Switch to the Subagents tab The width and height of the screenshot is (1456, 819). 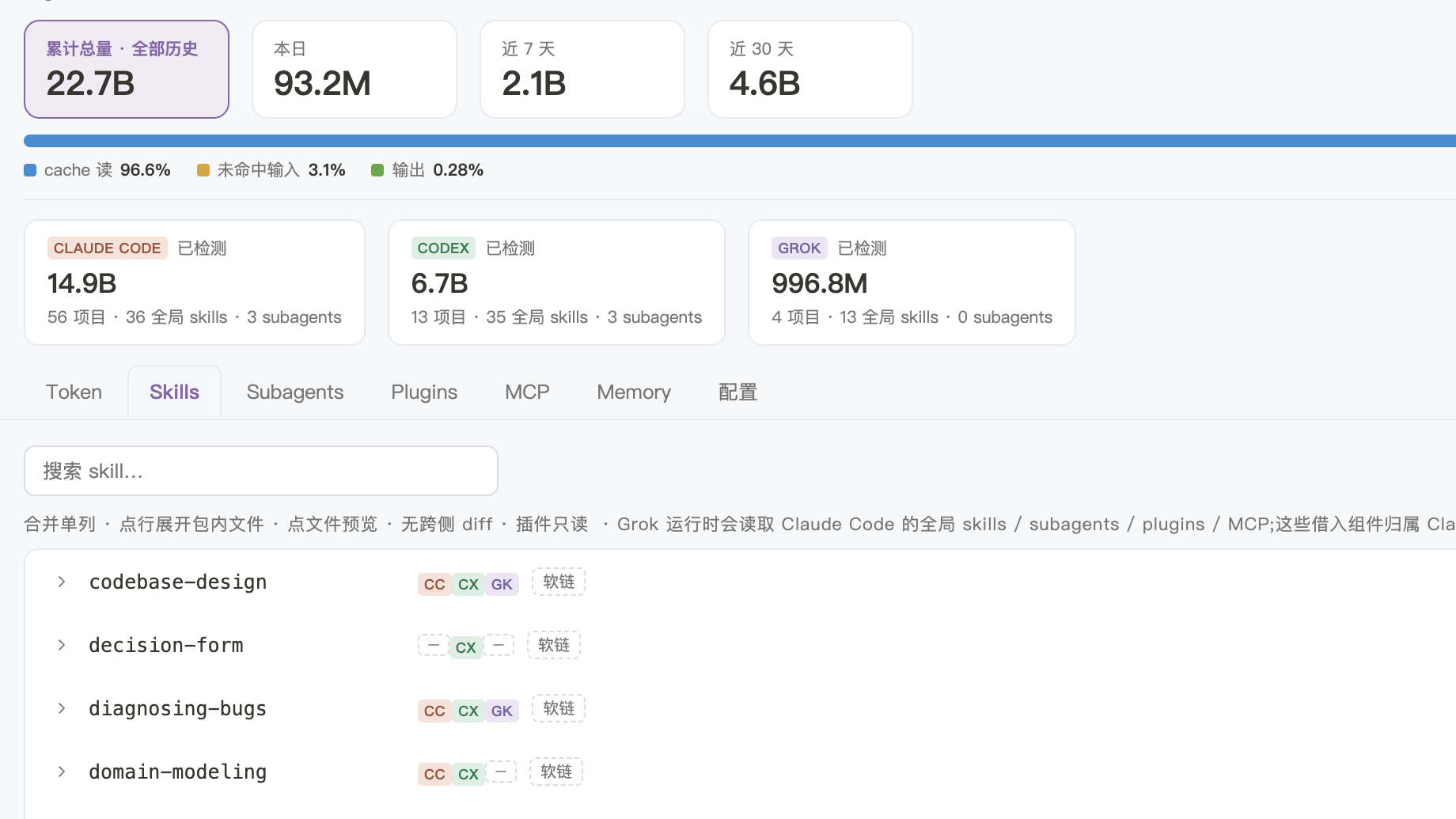click(x=295, y=392)
